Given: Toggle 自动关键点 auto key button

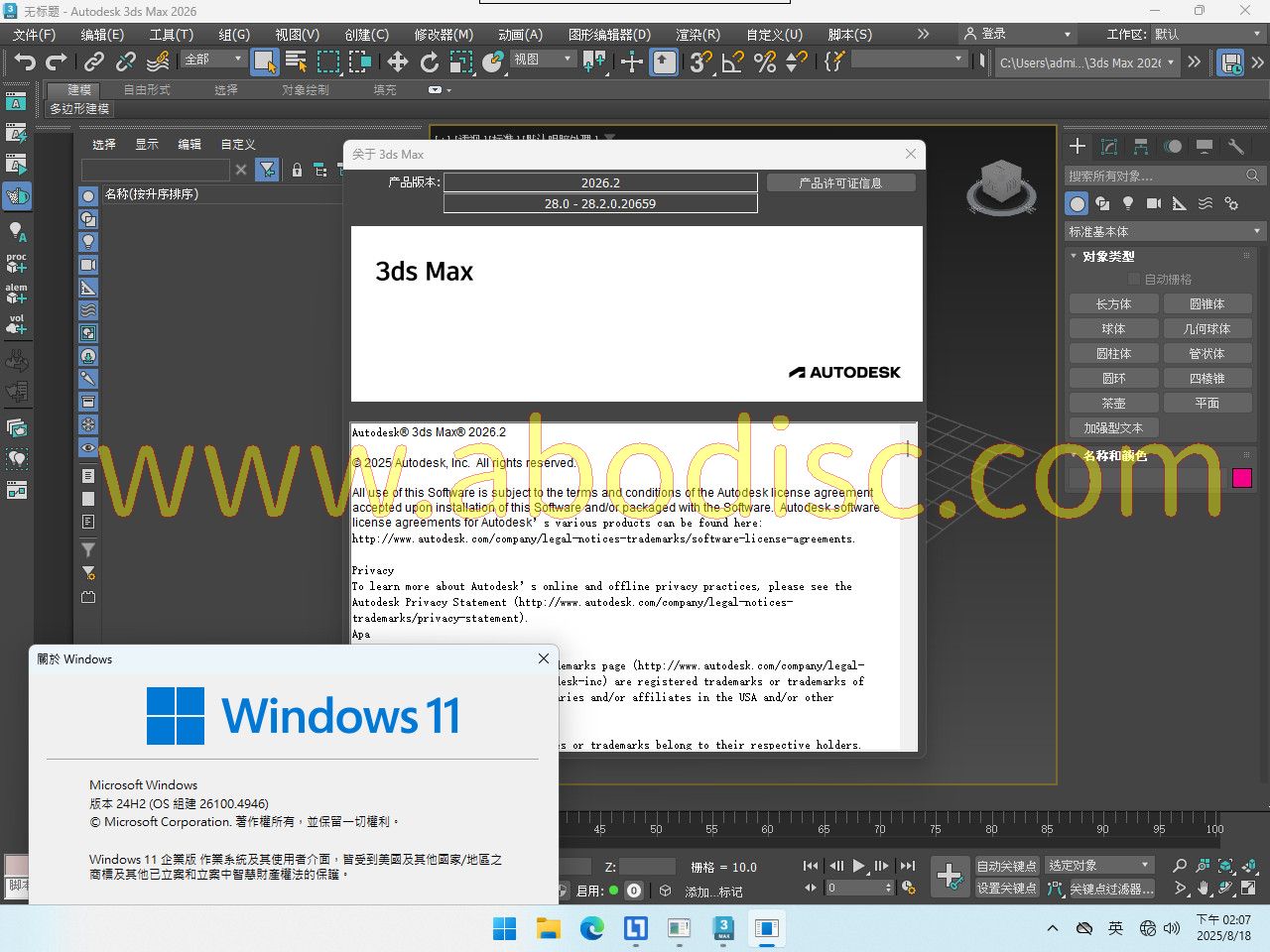Looking at the screenshot, I should 1006,866.
